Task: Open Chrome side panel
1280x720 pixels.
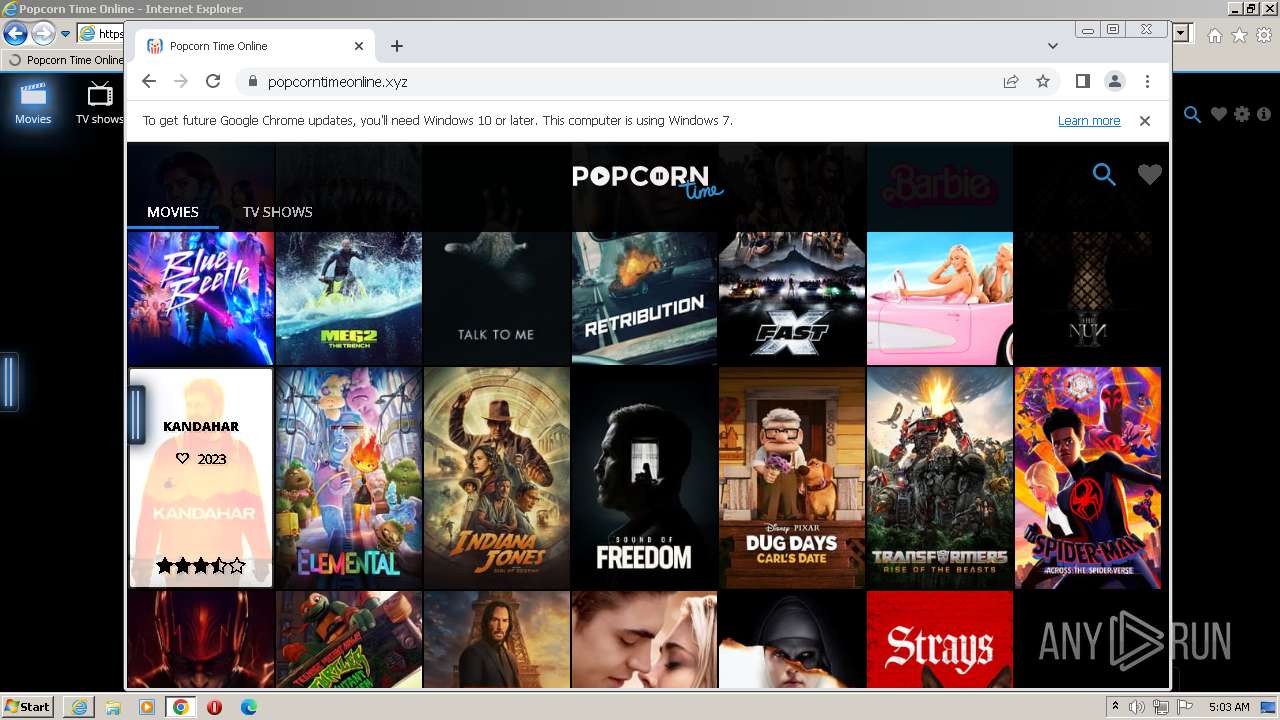Action: click(1082, 81)
